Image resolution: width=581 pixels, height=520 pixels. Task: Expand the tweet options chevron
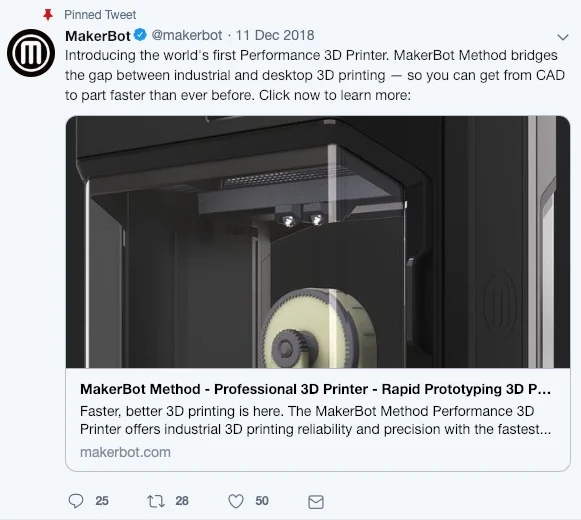click(563, 37)
